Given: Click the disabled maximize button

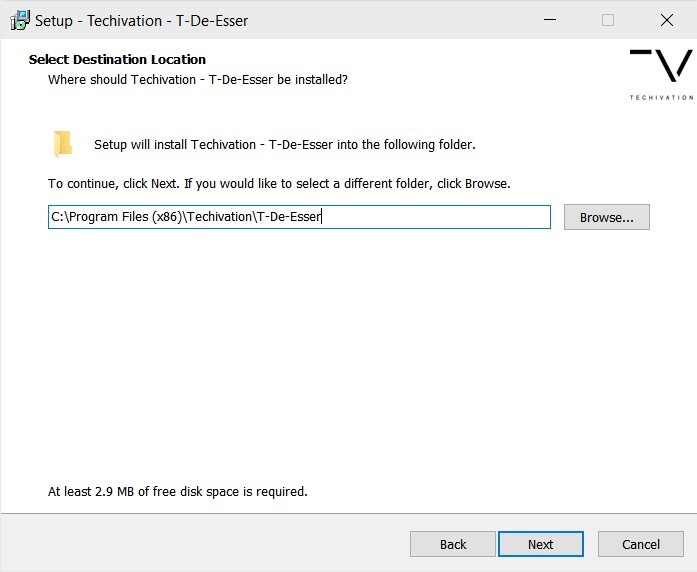Looking at the screenshot, I should click(608, 20).
